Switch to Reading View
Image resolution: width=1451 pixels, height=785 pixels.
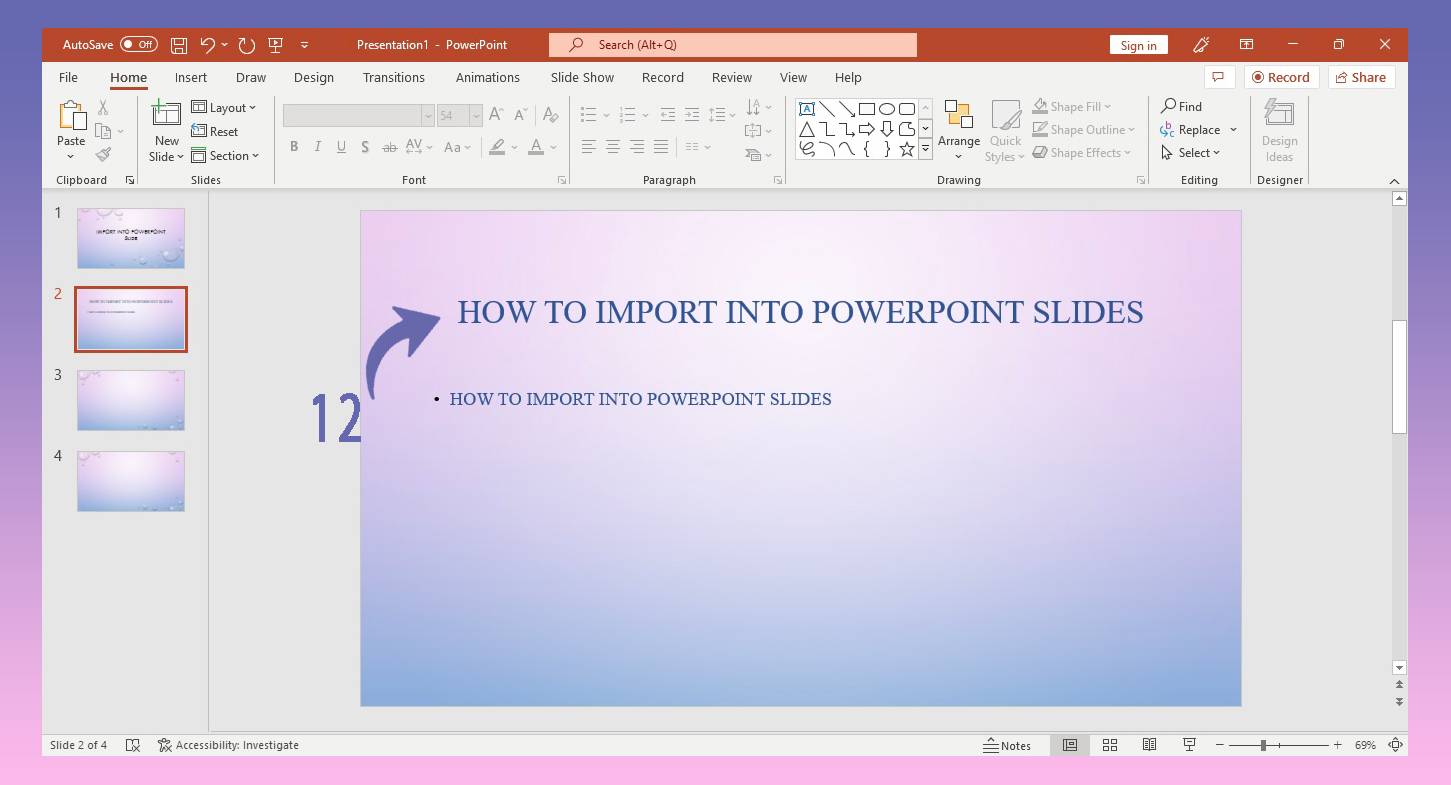(x=1150, y=745)
